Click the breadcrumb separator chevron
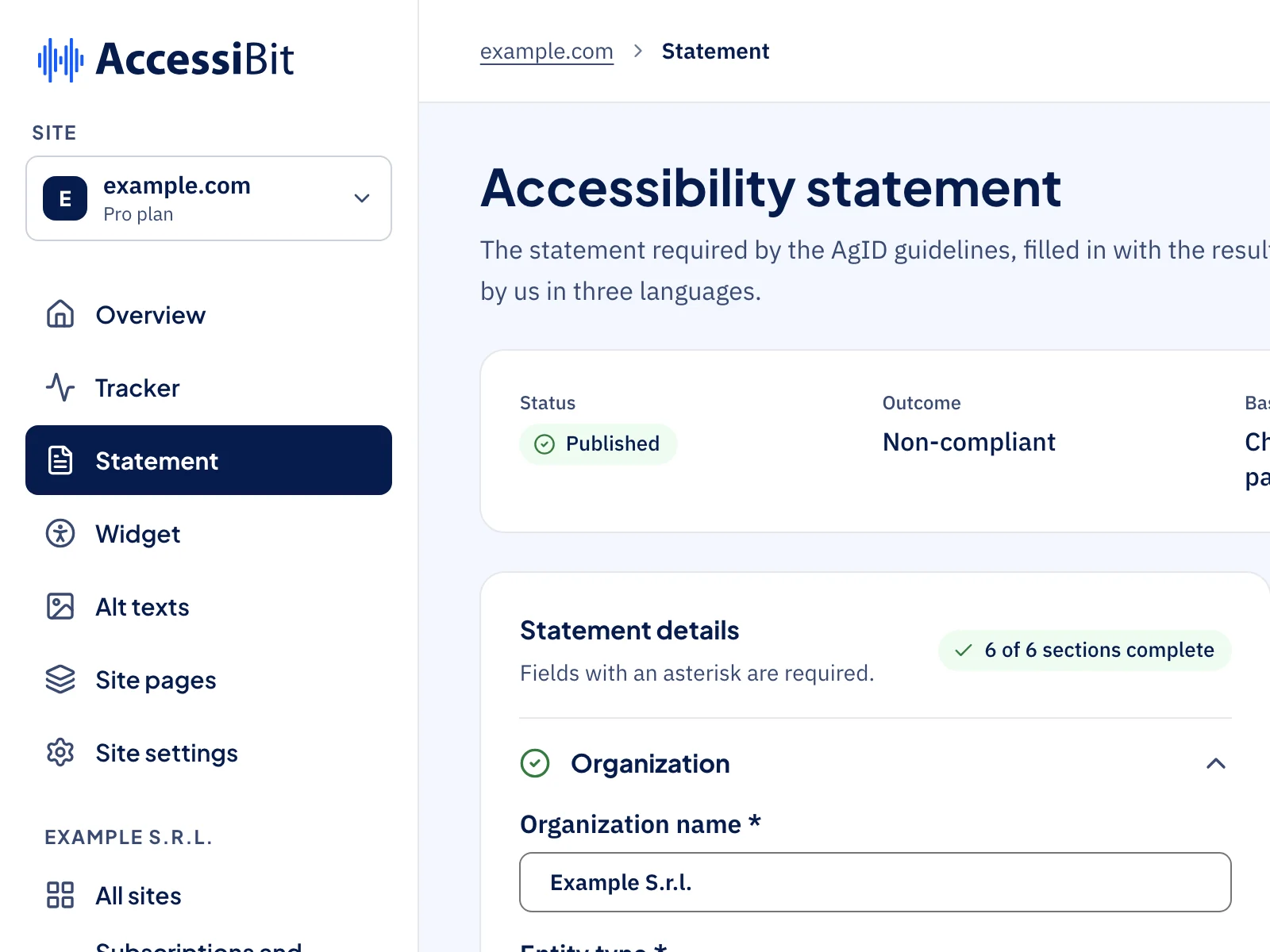The height and width of the screenshot is (952, 1270). click(x=637, y=52)
